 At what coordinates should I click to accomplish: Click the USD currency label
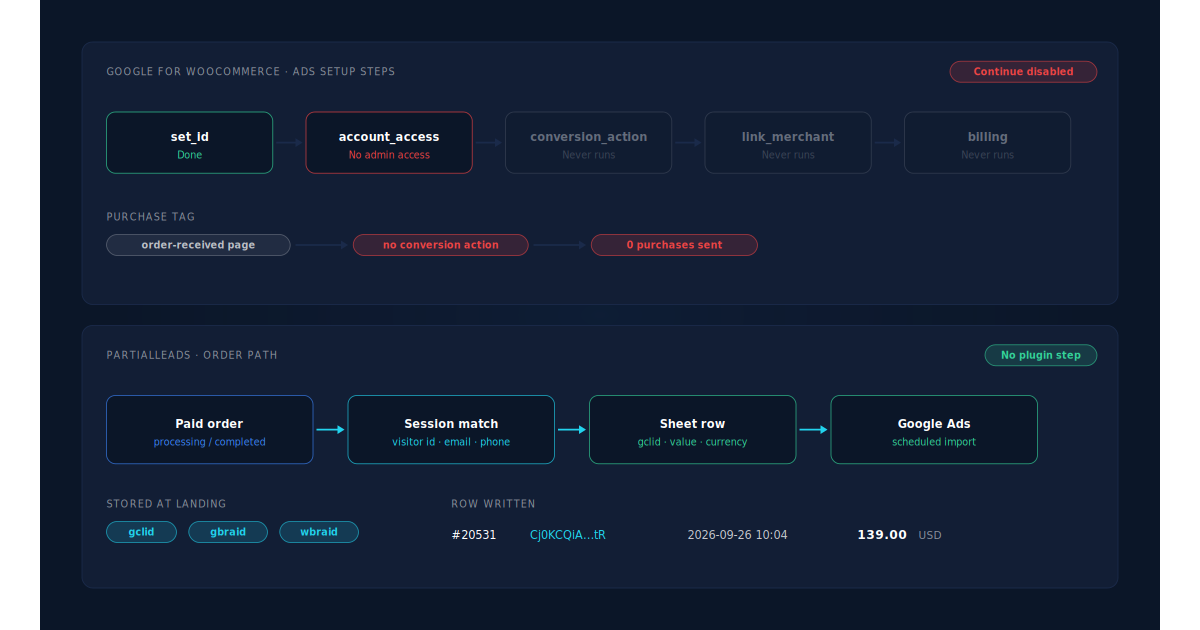click(930, 535)
